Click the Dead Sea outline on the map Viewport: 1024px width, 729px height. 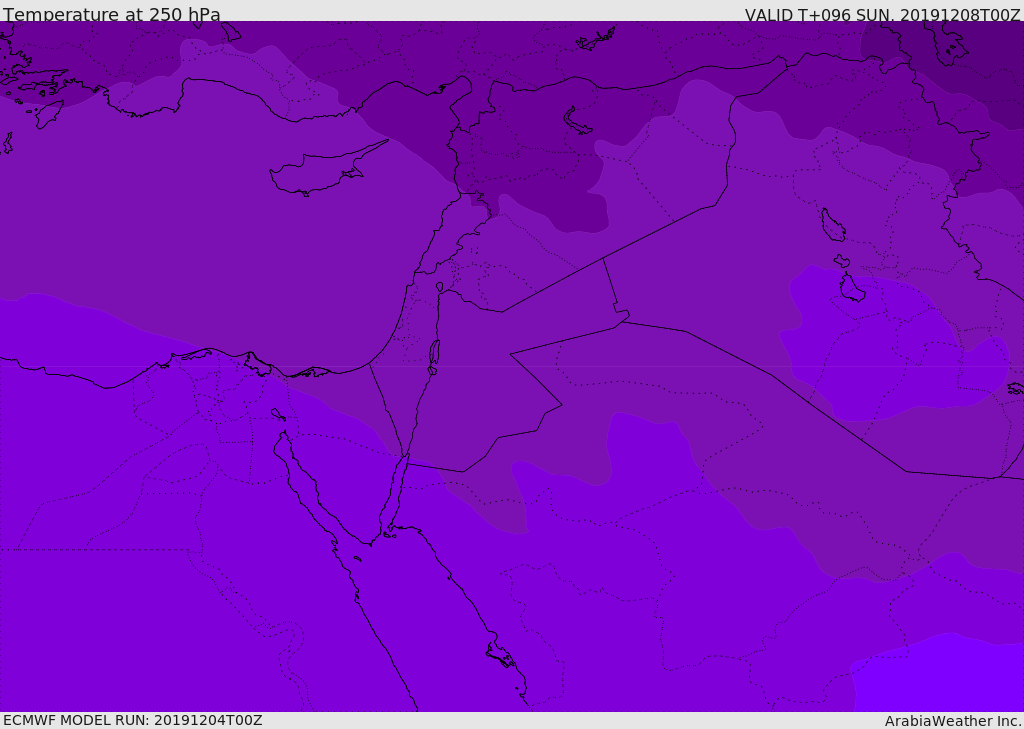point(434,357)
